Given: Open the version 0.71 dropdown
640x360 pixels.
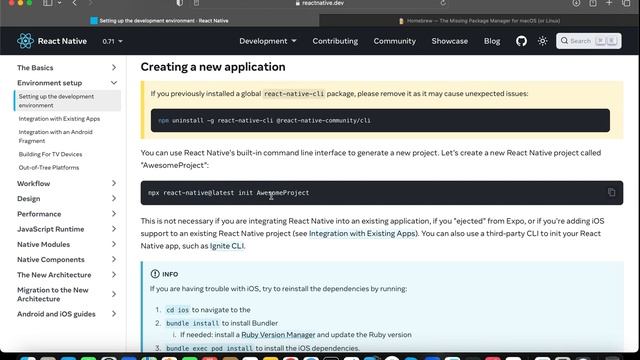Looking at the screenshot, I should tap(112, 41).
